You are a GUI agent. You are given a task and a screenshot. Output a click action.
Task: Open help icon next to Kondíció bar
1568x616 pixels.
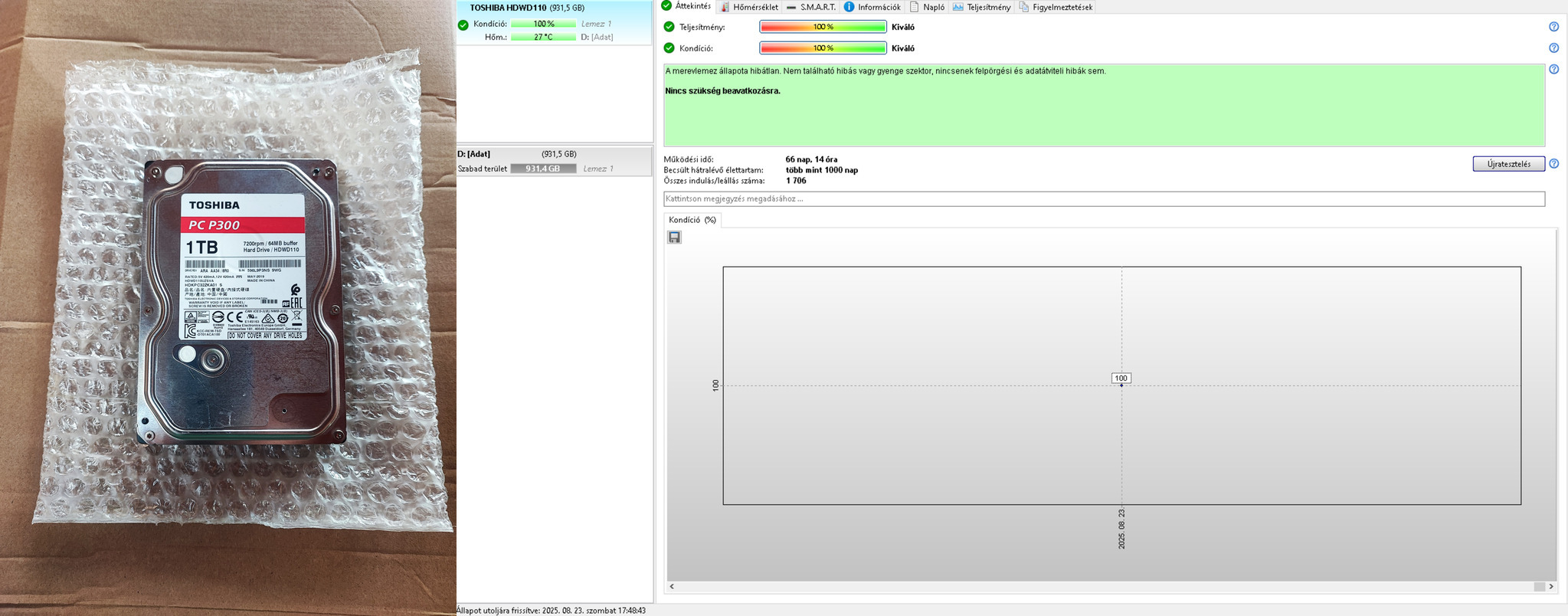point(1553,48)
